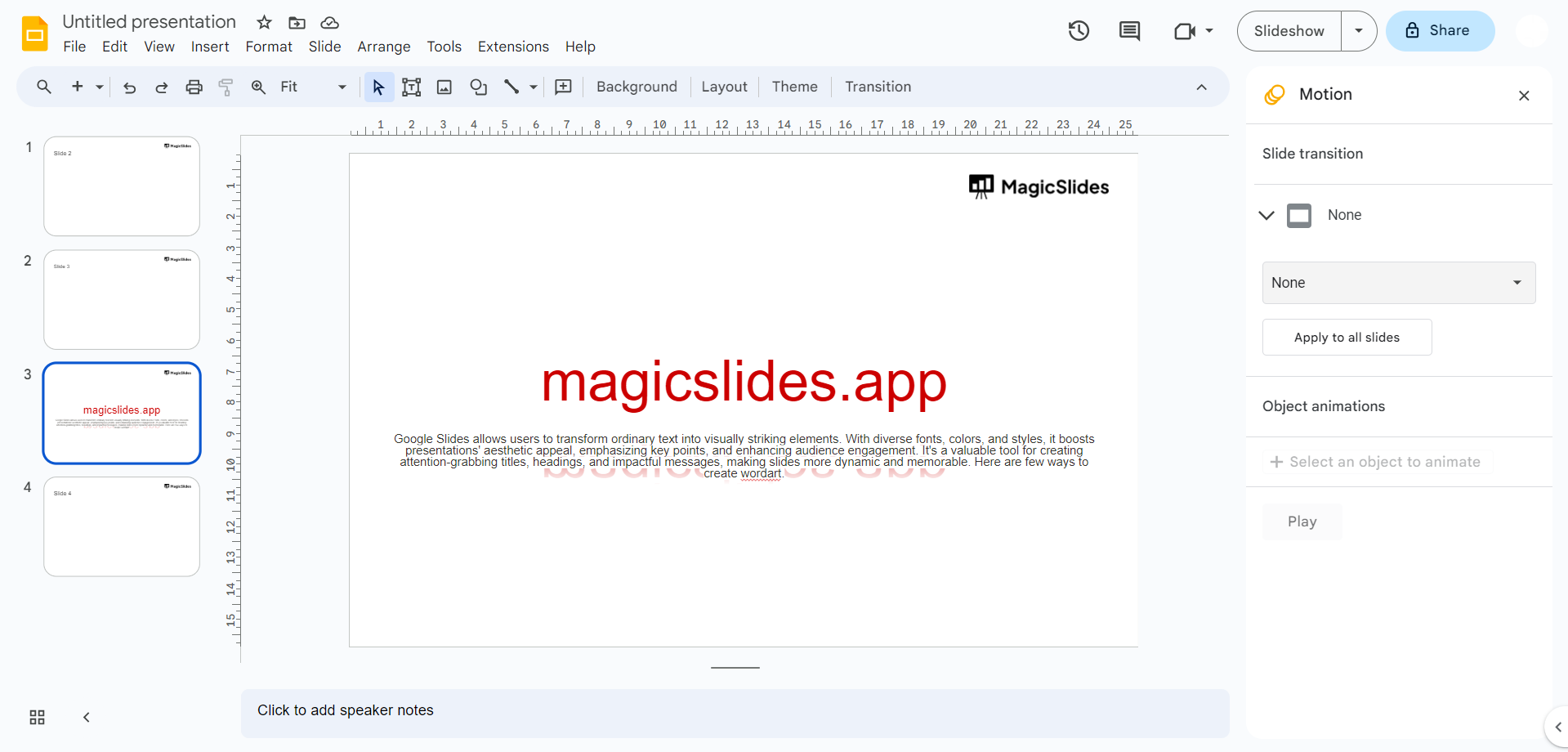This screenshot has width=1568, height=752.
Task: Hide the menus with up chevron
Action: tap(1201, 87)
